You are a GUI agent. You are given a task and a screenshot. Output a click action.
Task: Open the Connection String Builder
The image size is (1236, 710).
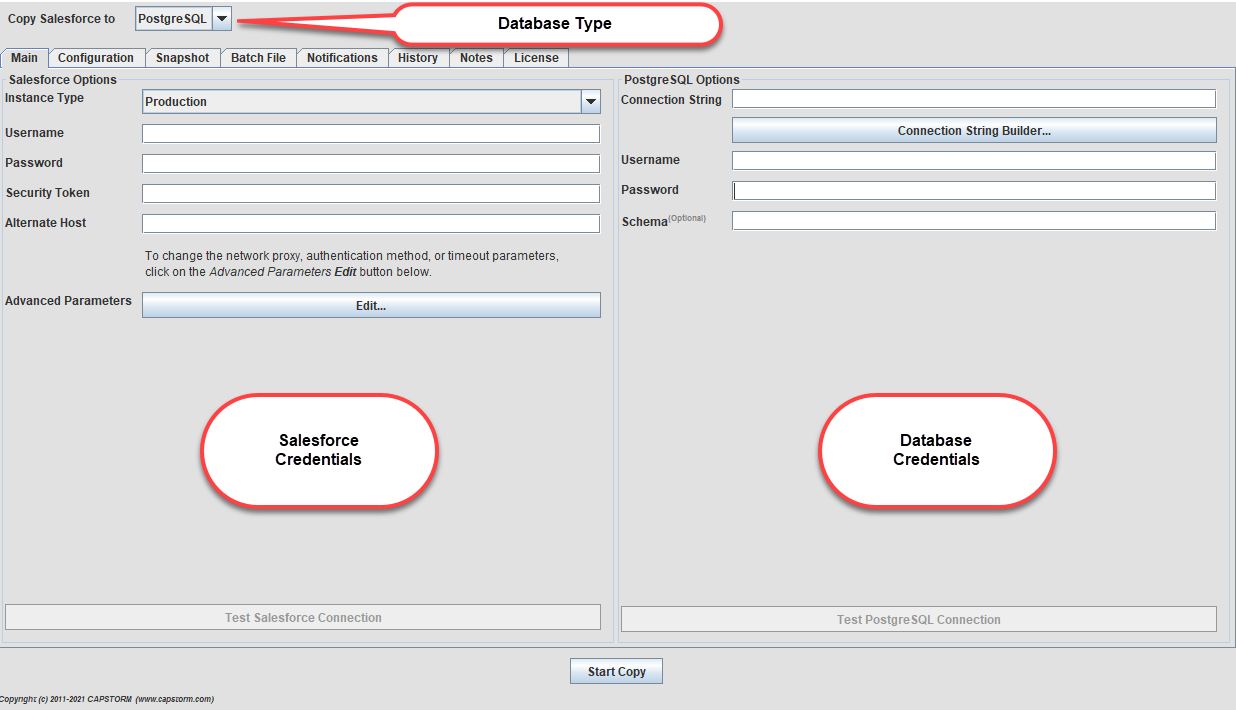point(974,130)
